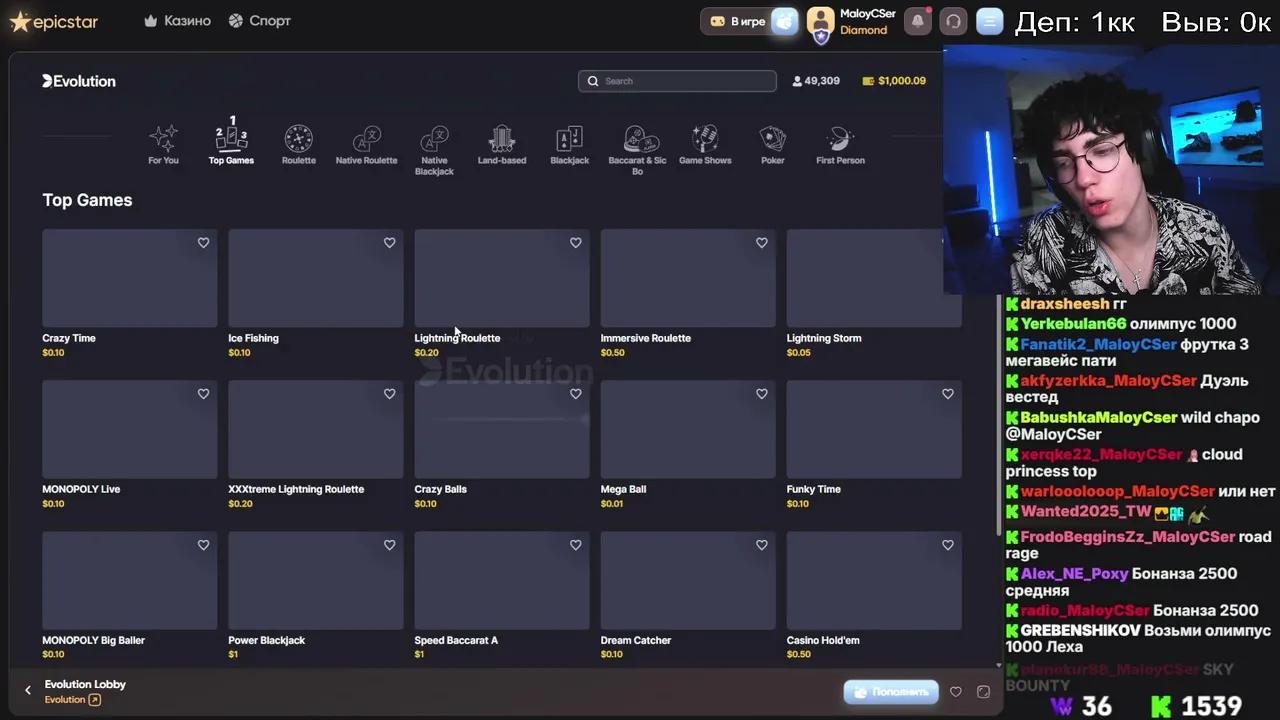Switch to the Land-based category
The height and width of the screenshot is (720, 1280).
[x=502, y=145]
